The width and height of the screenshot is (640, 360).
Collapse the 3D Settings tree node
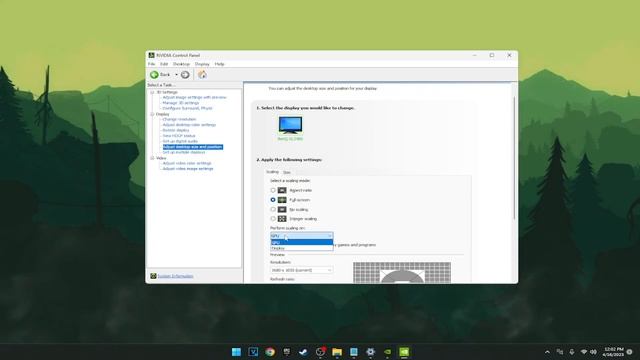coord(152,92)
